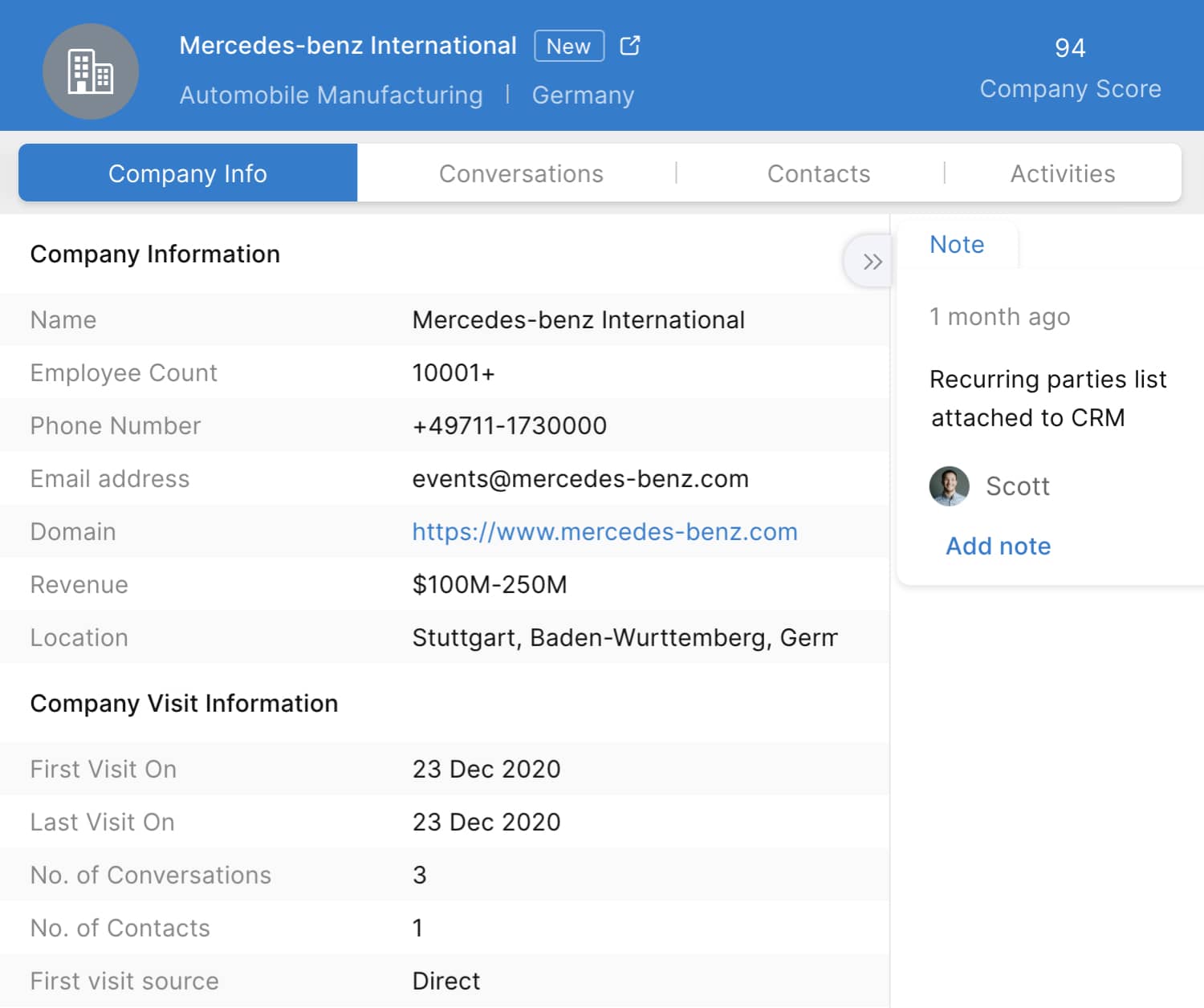Open the mercedes-benz.com domain link

click(604, 532)
